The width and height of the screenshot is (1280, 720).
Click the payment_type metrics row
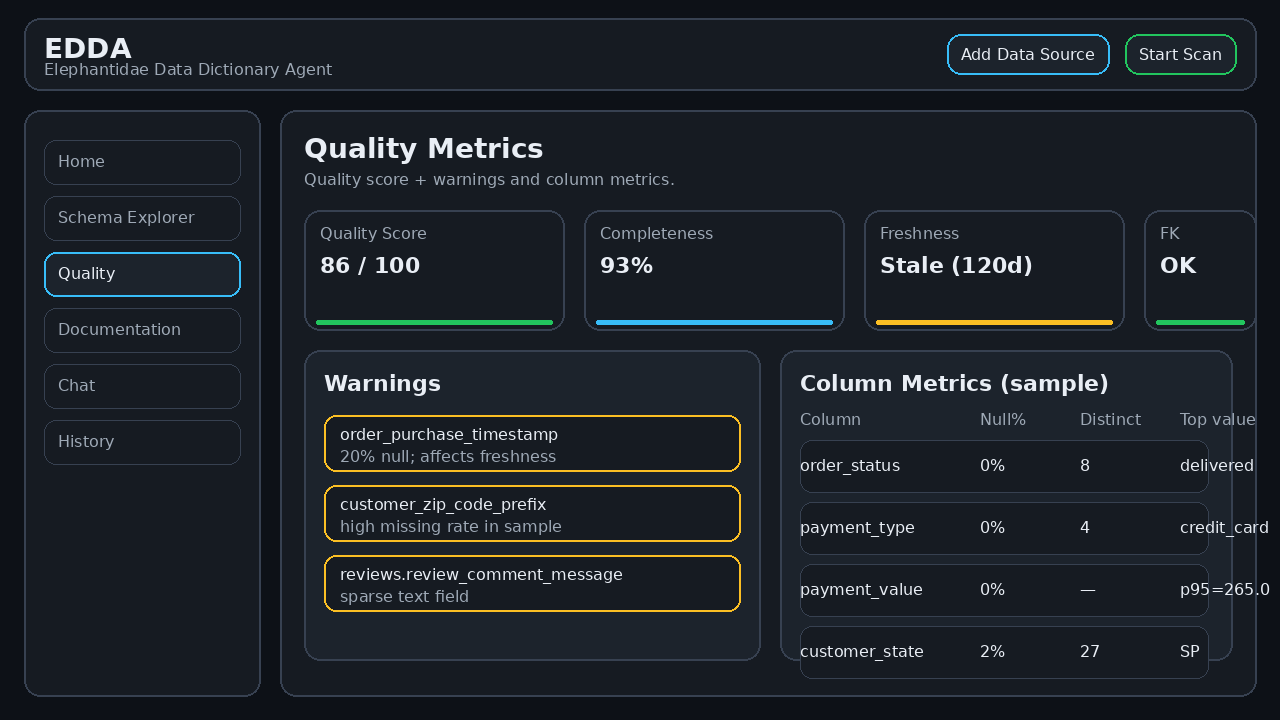pyautogui.click(x=1004, y=528)
